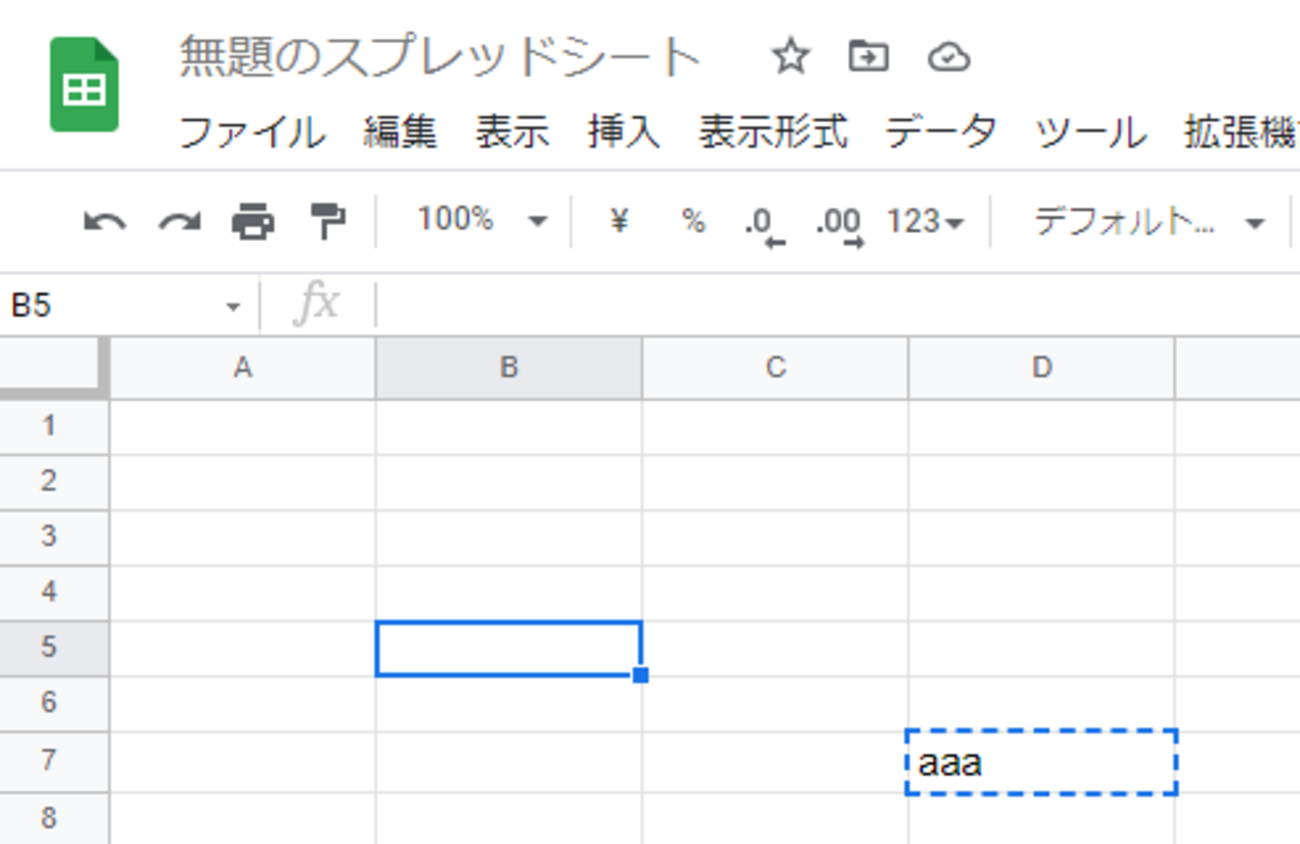1300x844 pixels.
Task: Apply percent format
Action: [x=693, y=221]
